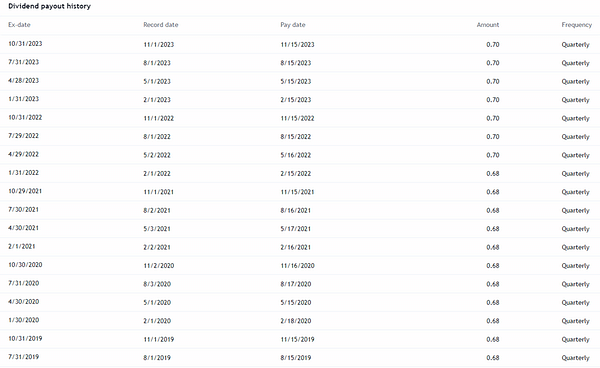
Task: Click the 8/16/2021 pay date cell
Action: pyautogui.click(x=296, y=210)
